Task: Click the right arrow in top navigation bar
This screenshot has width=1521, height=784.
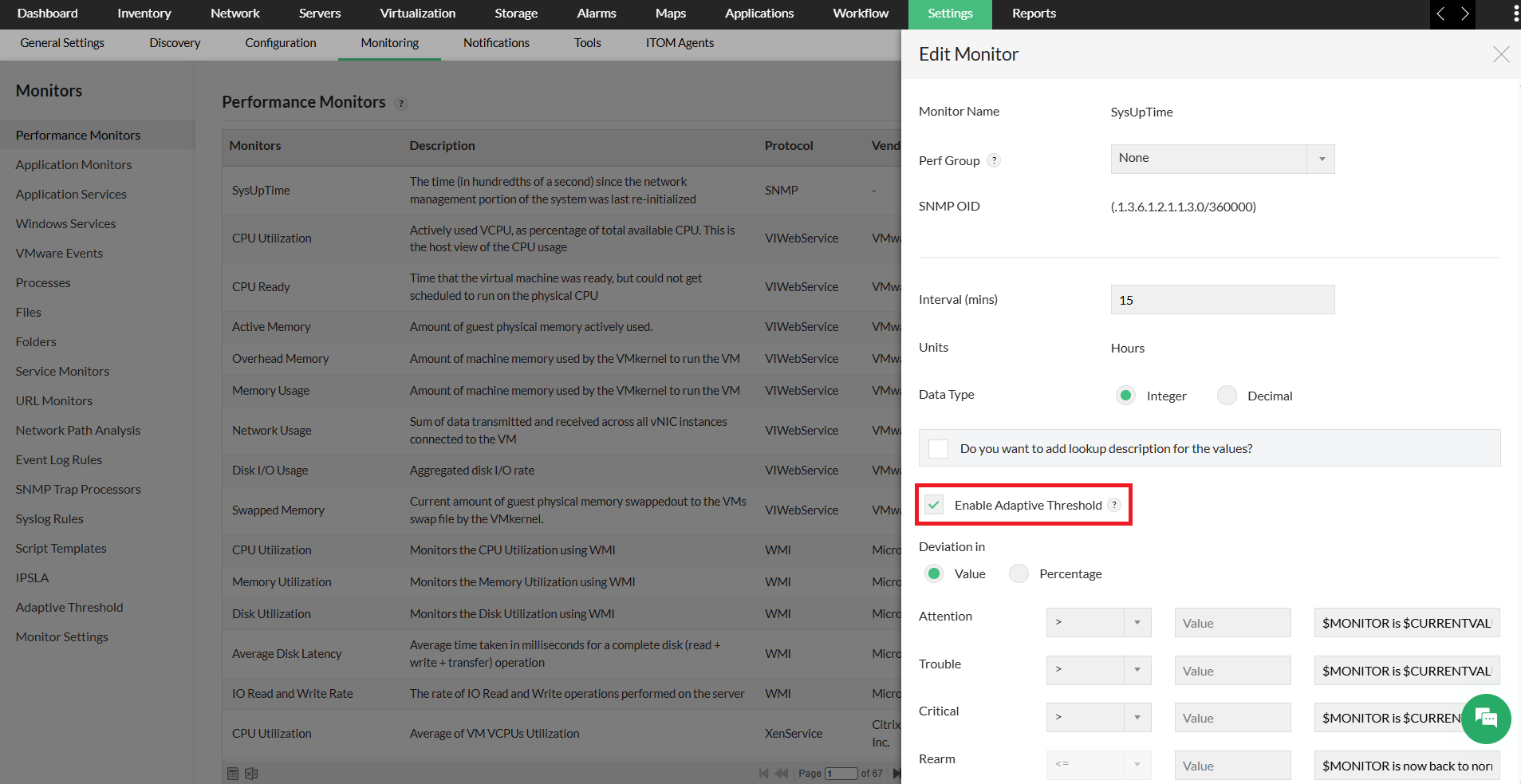Action: (1464, 14)
